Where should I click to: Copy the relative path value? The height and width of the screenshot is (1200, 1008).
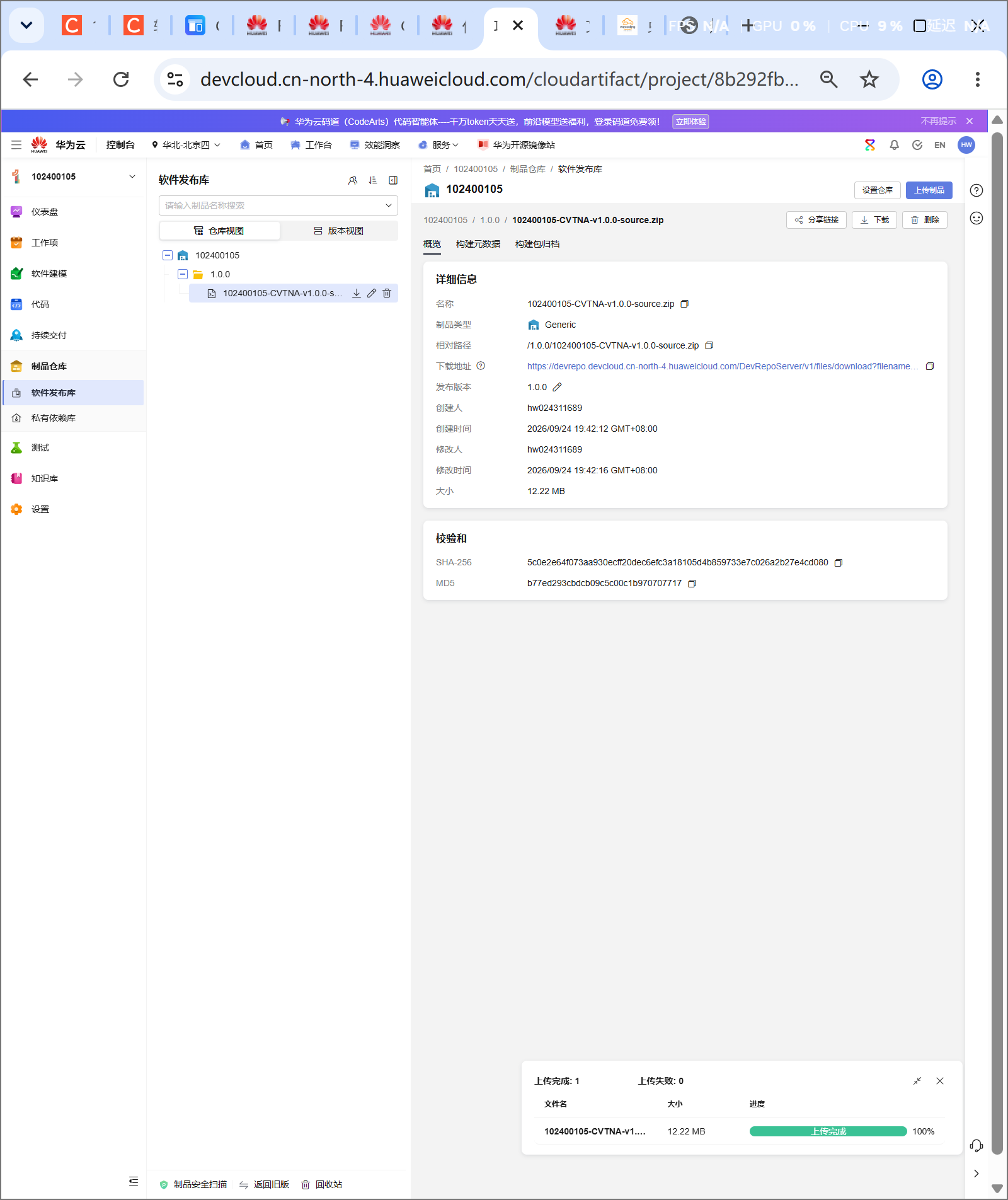(709, 345)
